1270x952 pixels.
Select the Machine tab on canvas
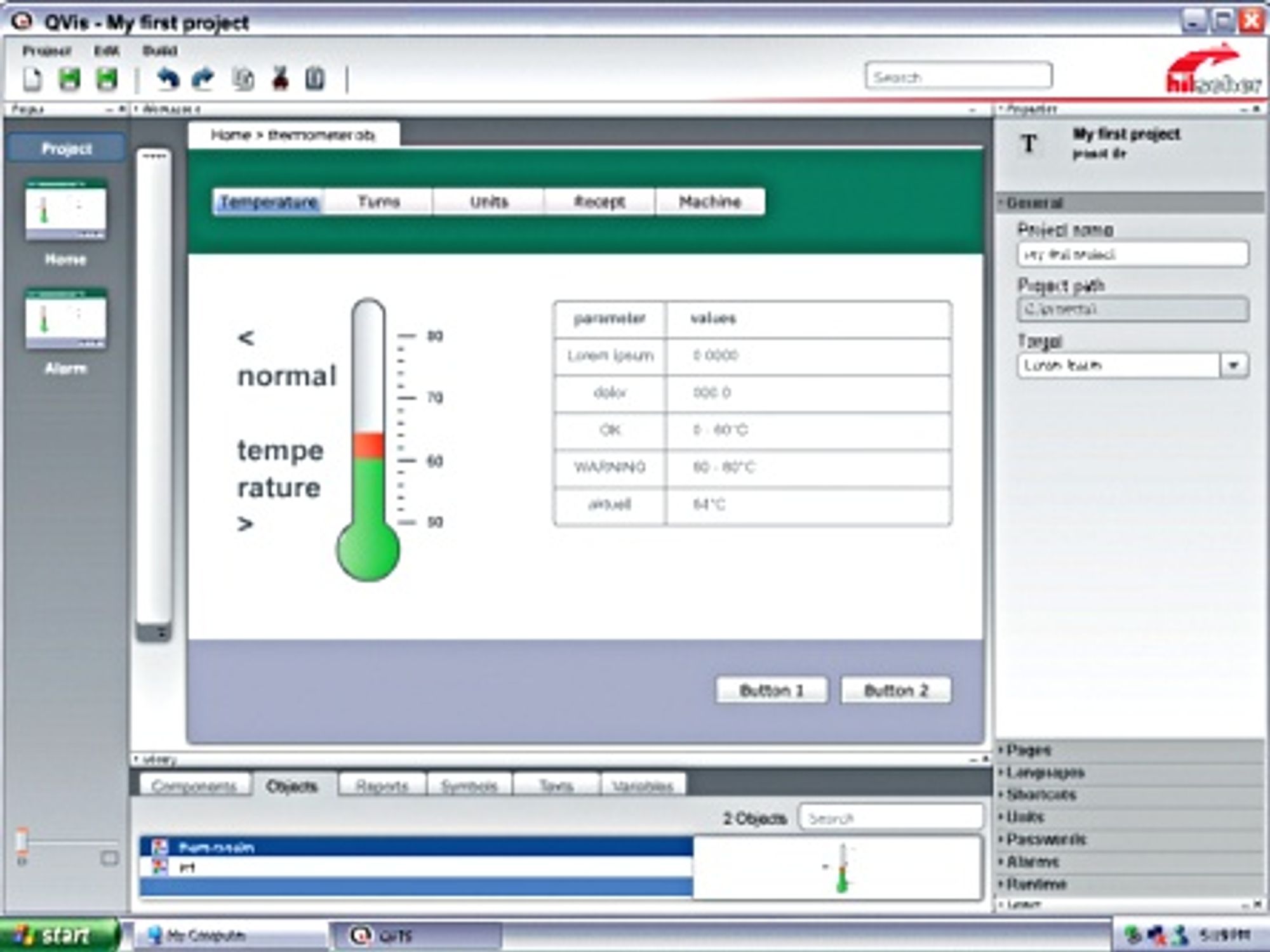coord(710,202)
